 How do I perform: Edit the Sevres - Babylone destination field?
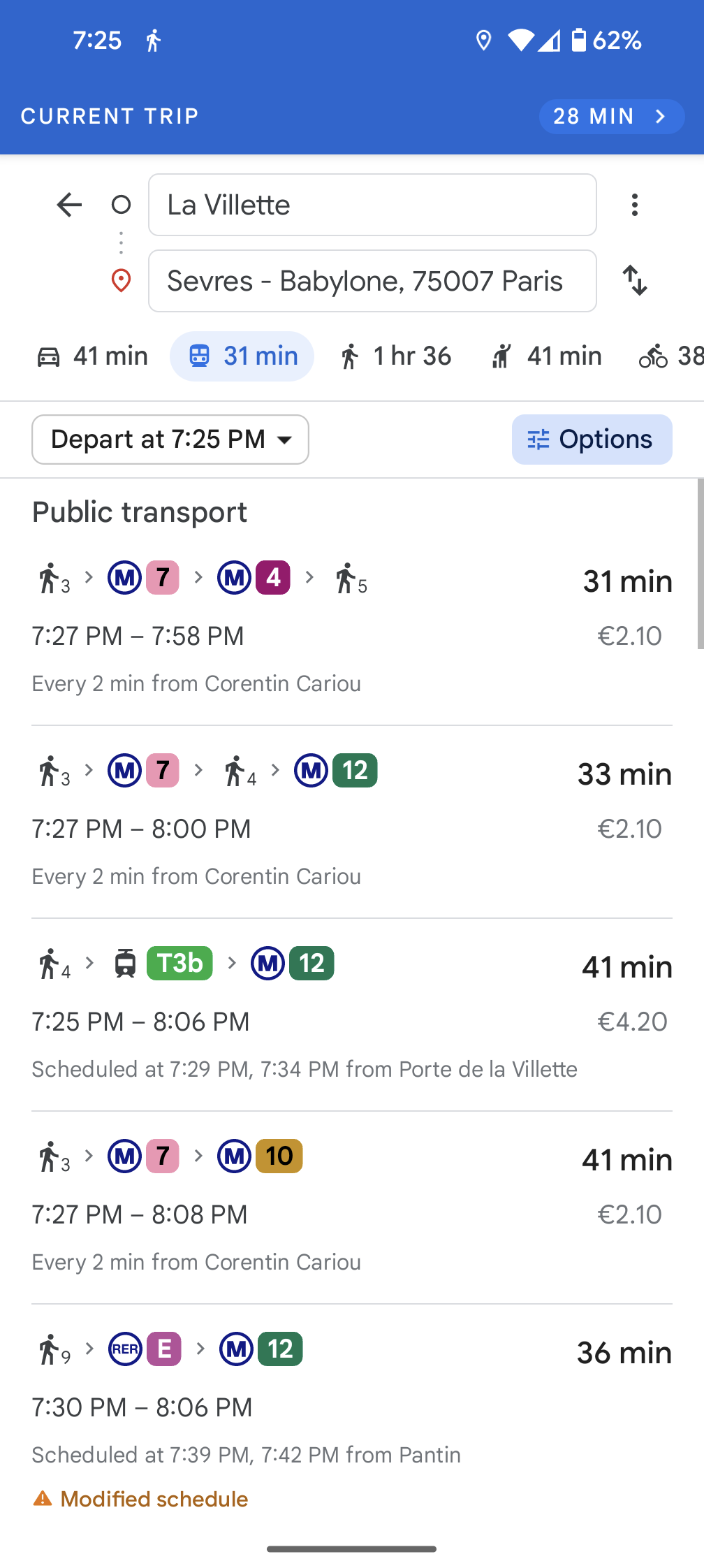[x=372, y=281]
